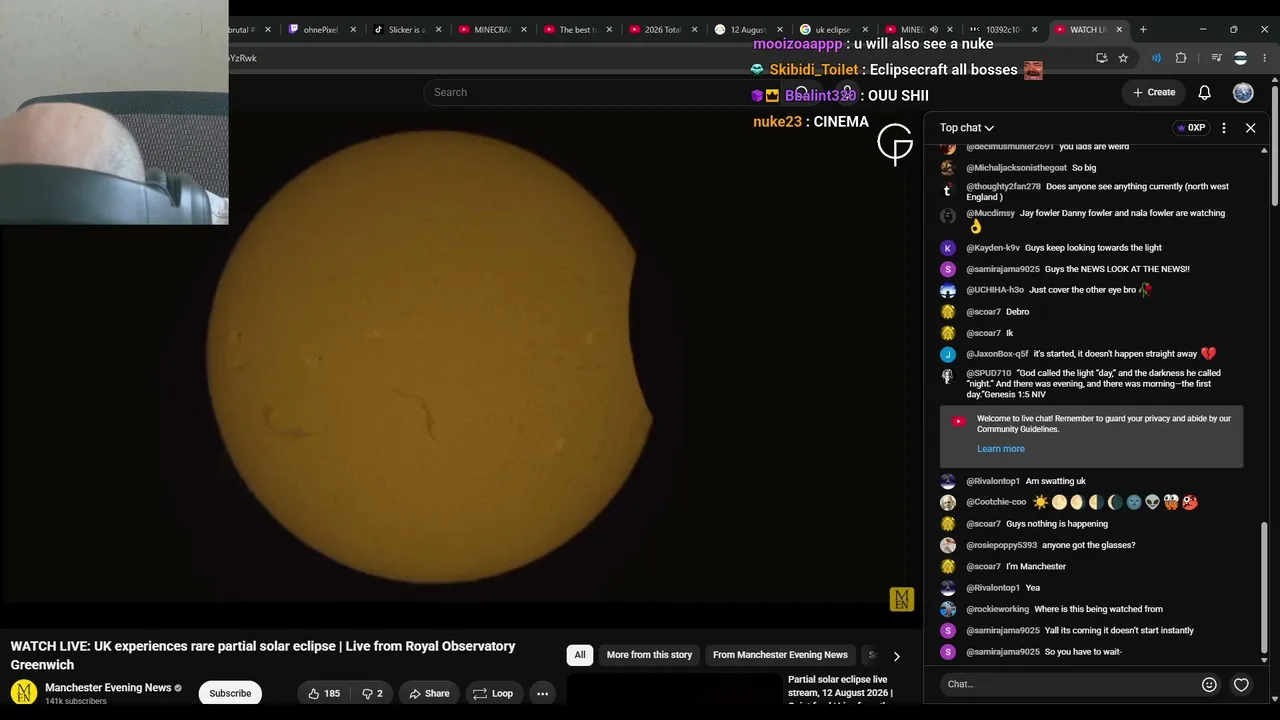Click the install app icon in address bar
This screenshot has width=1280, height=720.
tap(1101, 58)
